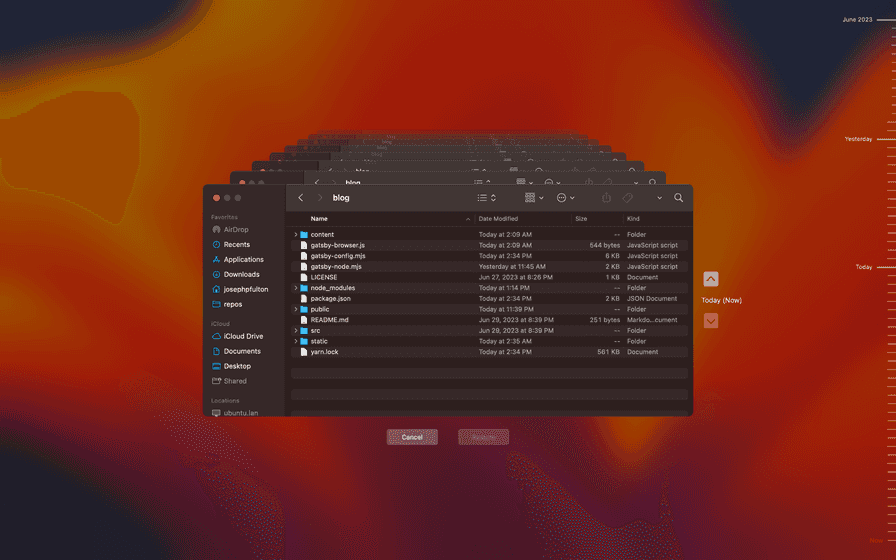
Task: Sort by the Name column header
Action: (x=319, y=218)
